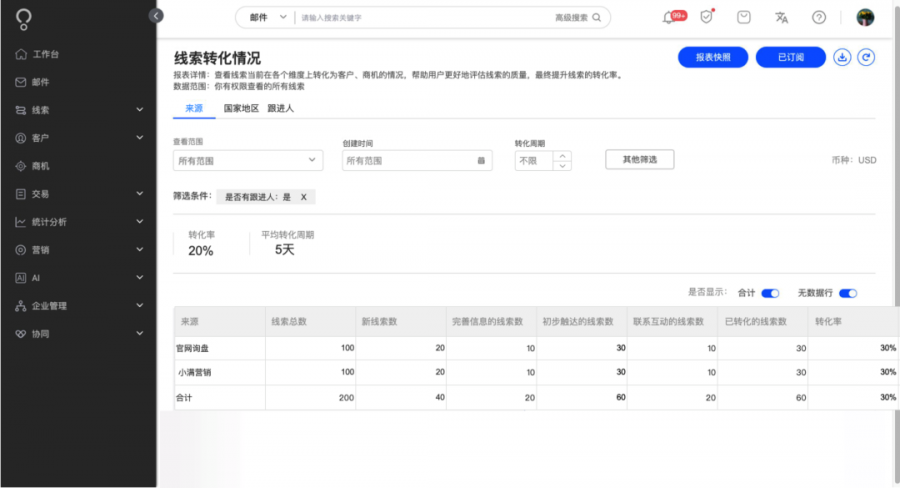Open the language translation icon
The image size is (900, 488).
point(781,18)
